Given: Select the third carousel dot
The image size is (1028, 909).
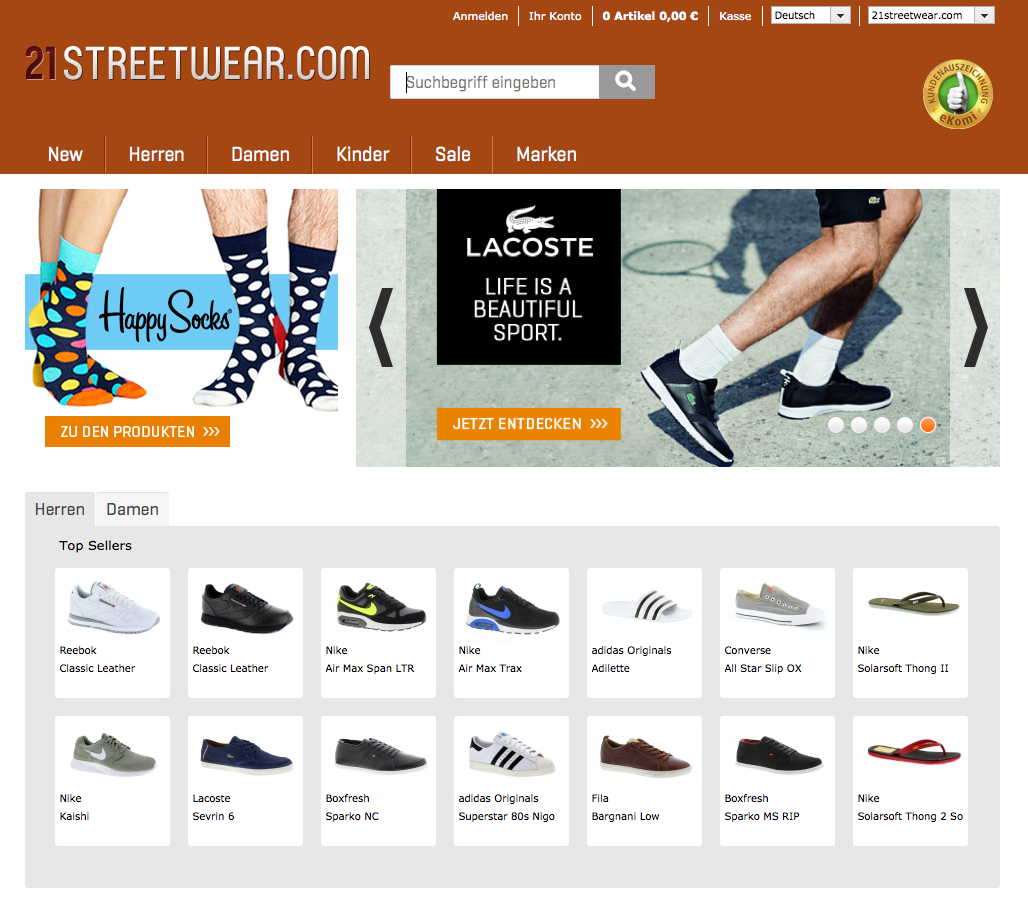Looking at the screenshot, I should click(882, 425).
